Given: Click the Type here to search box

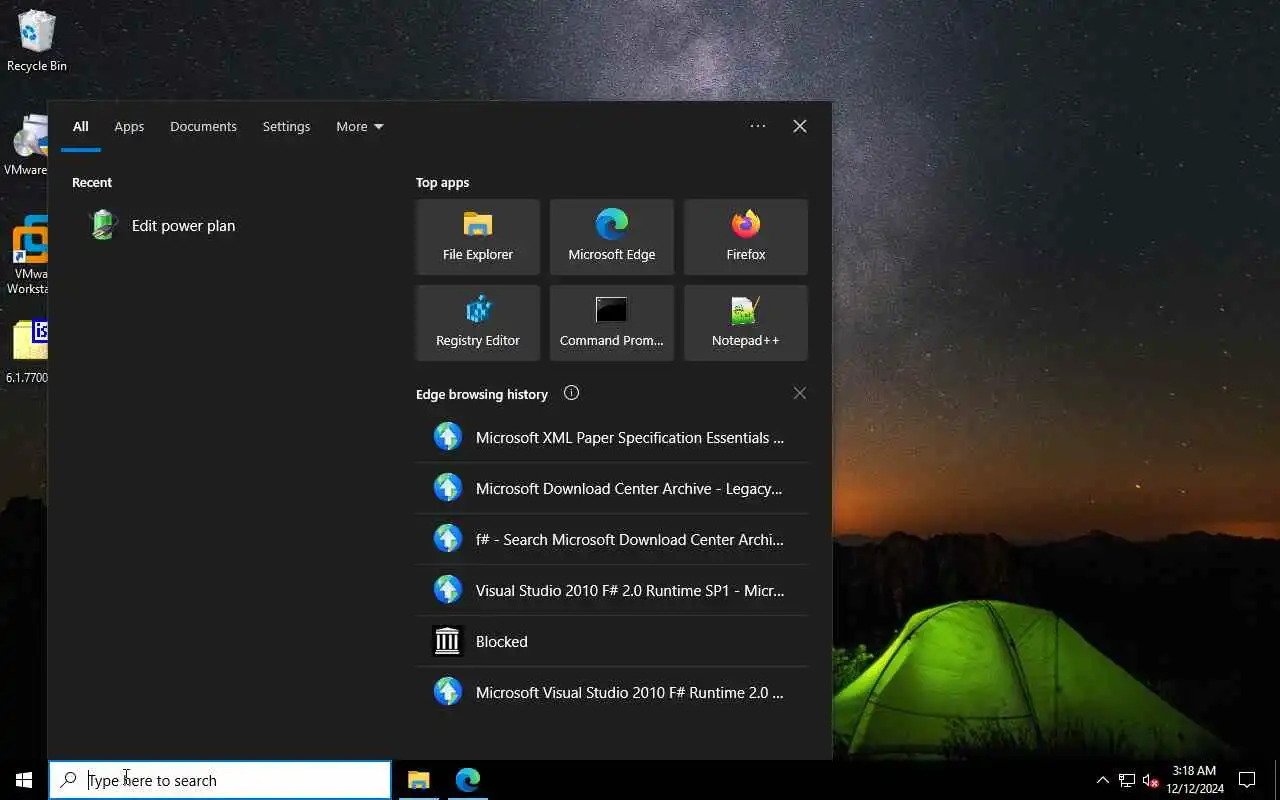Looking at the screenshot, I should 220,780.
